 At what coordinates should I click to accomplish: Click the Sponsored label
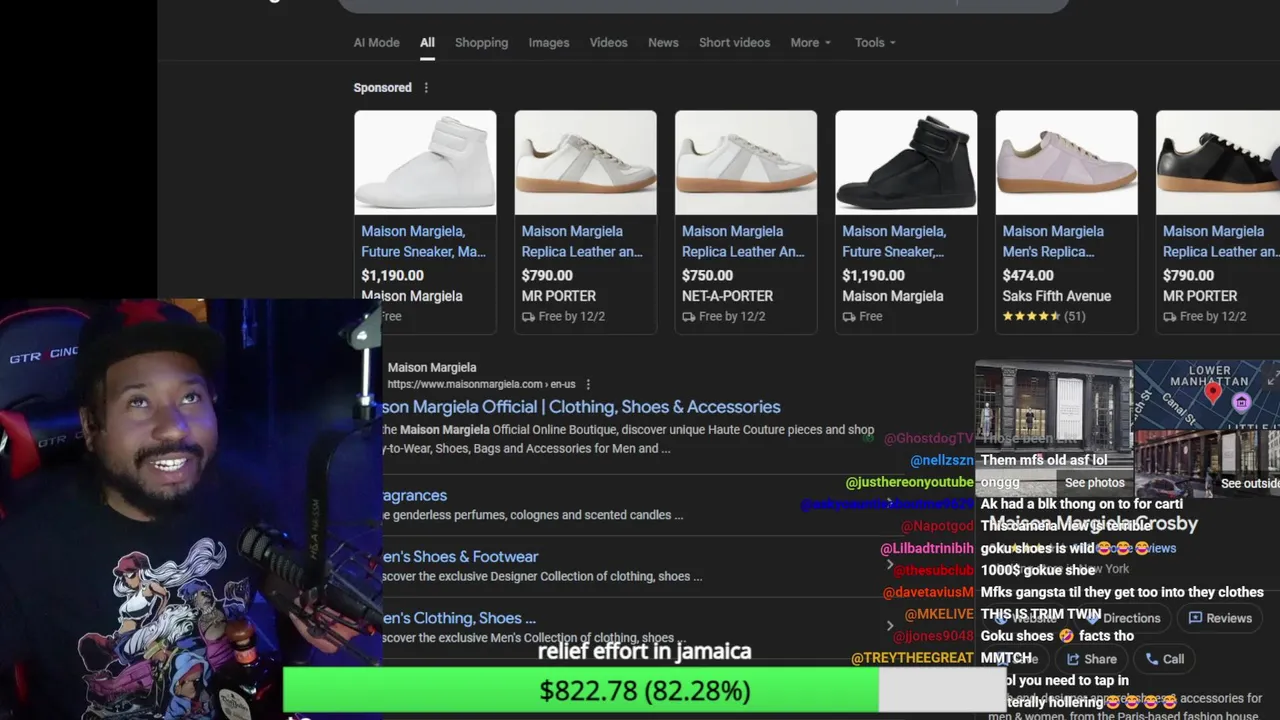(382, 88)
